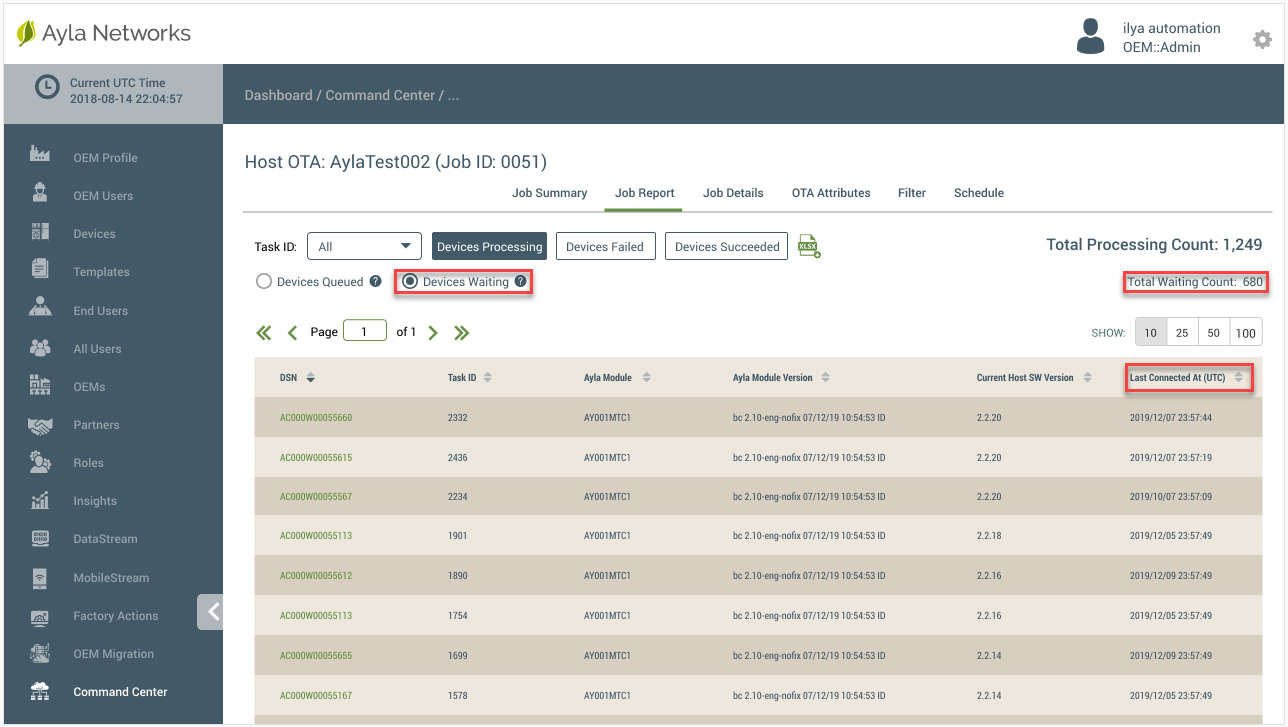Go to last page arrow

point(462,333)
